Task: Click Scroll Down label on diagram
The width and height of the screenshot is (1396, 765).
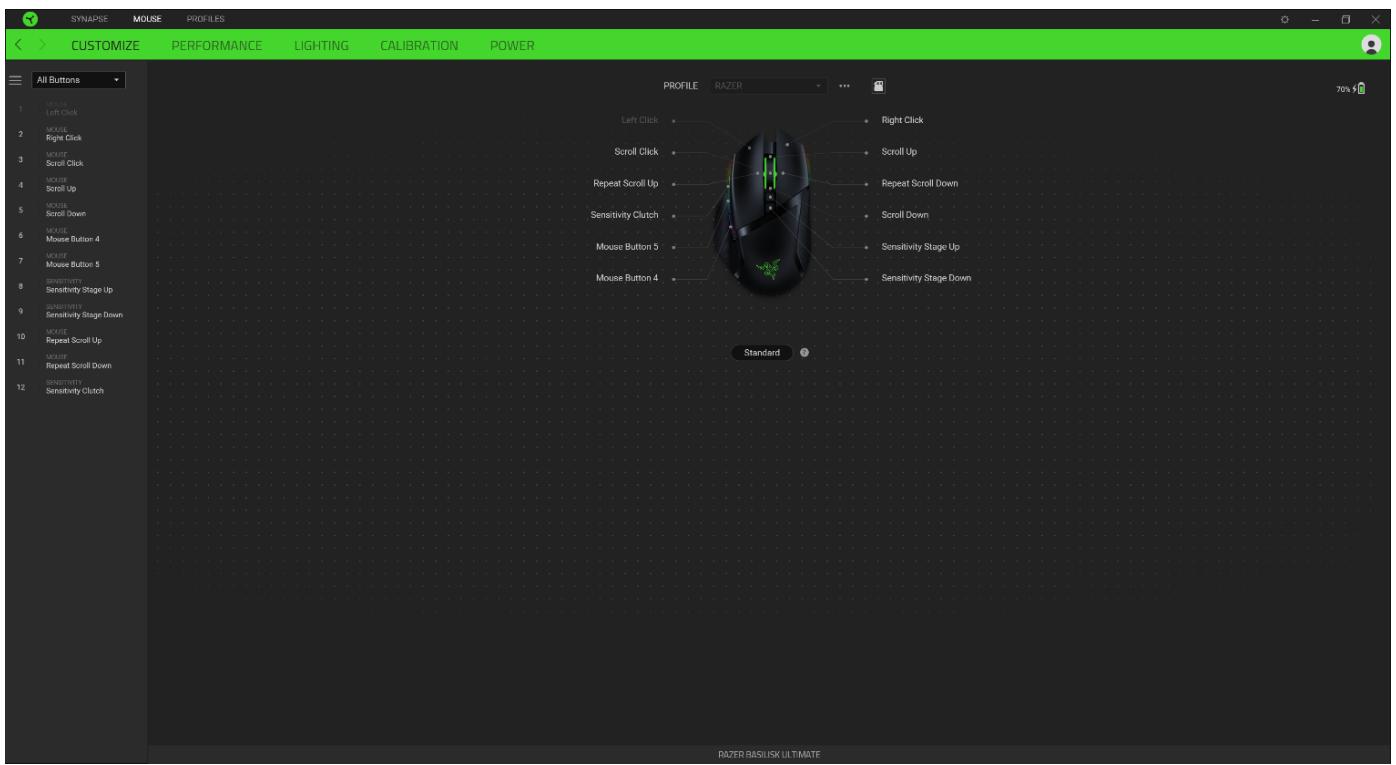Action: click(x=905, y=215)
